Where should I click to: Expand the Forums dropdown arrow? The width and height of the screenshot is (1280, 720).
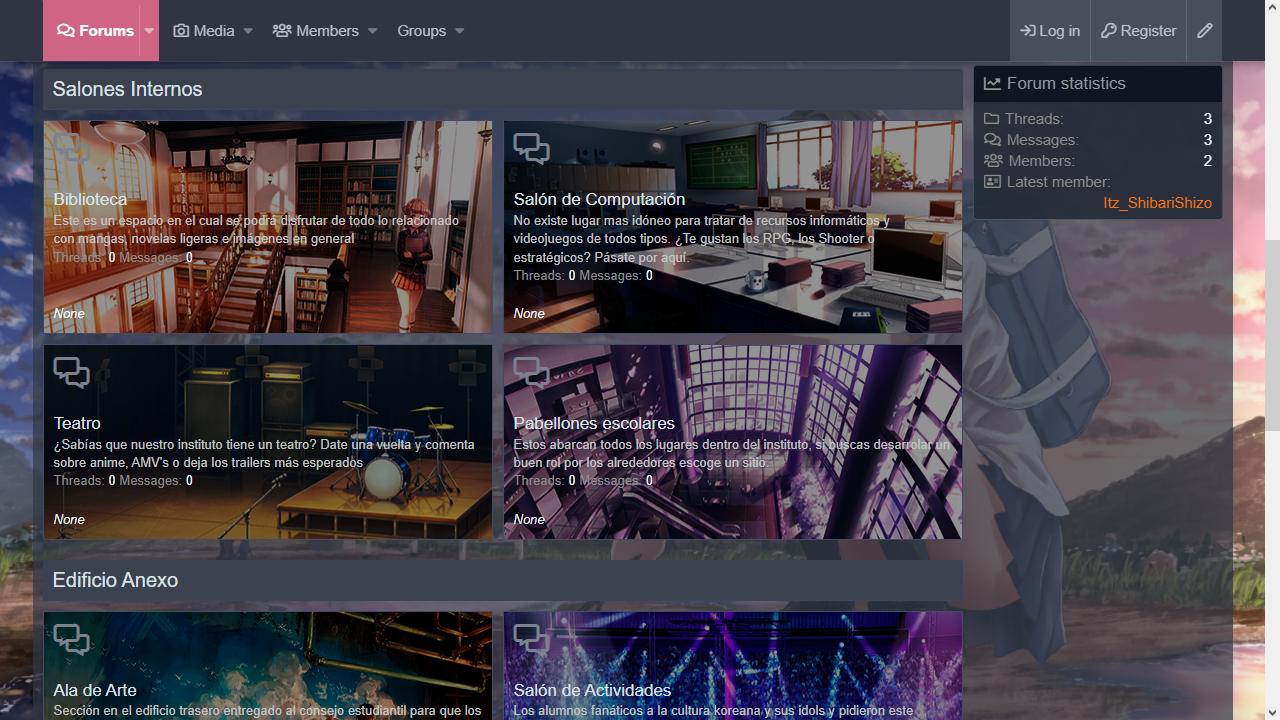pyautogui.click(x=149, y=31)
